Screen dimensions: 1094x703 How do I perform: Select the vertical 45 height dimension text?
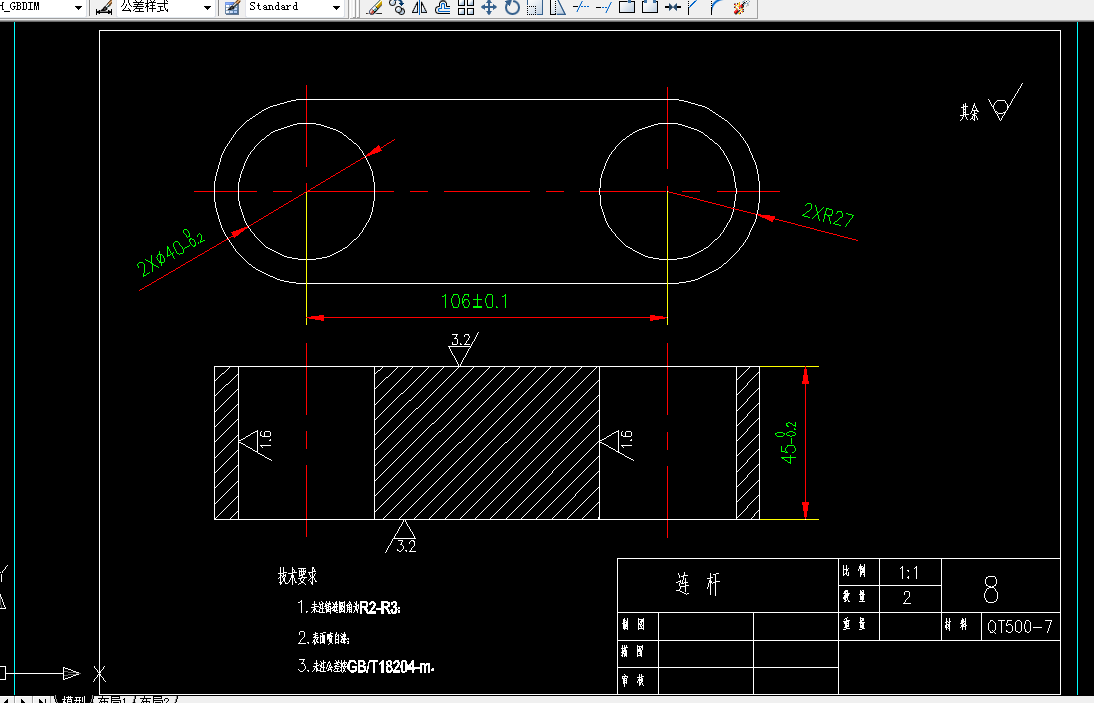point(788,442)
